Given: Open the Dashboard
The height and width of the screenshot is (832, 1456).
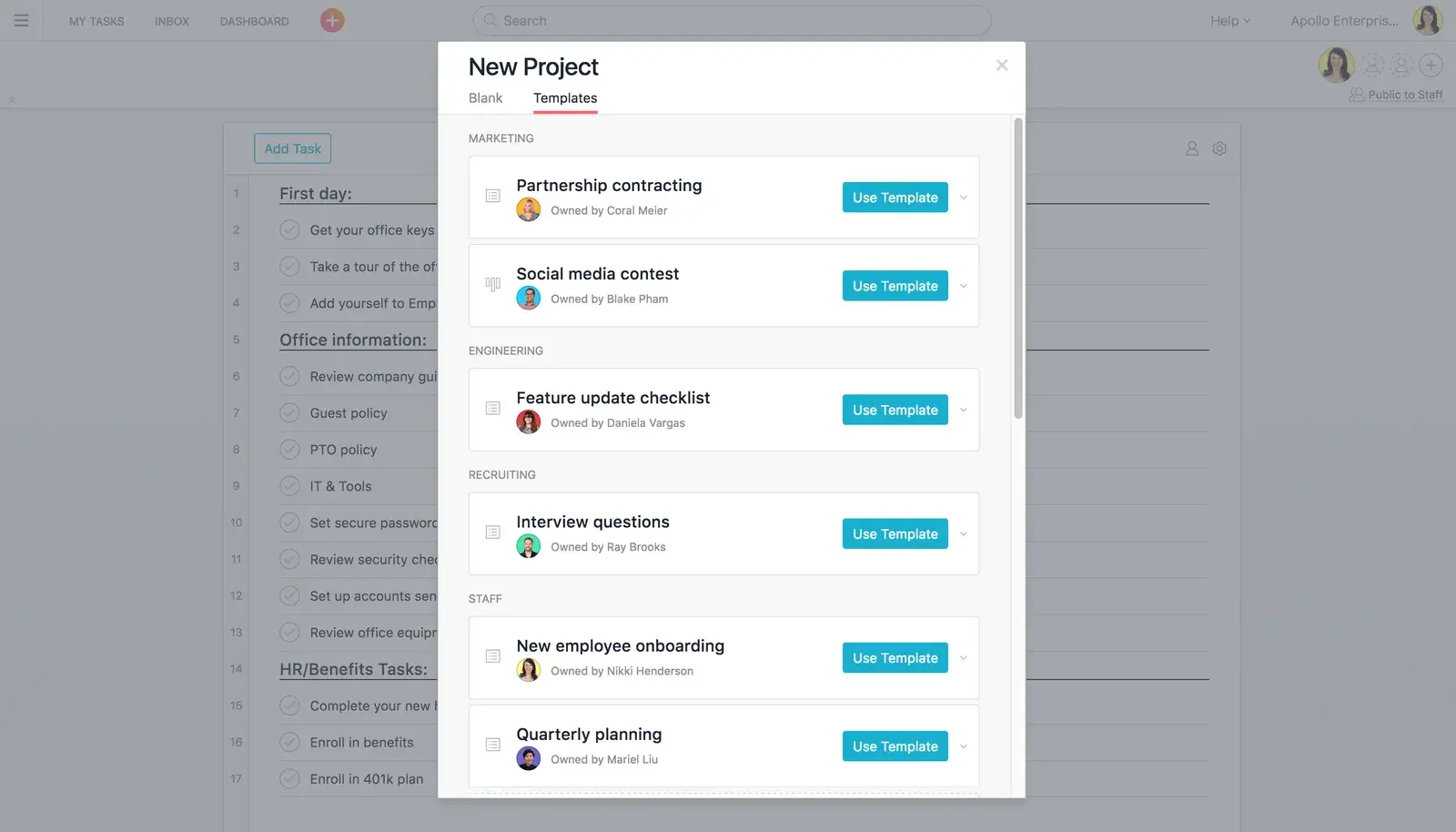Looking at the screenshot, I should [254, 21].
